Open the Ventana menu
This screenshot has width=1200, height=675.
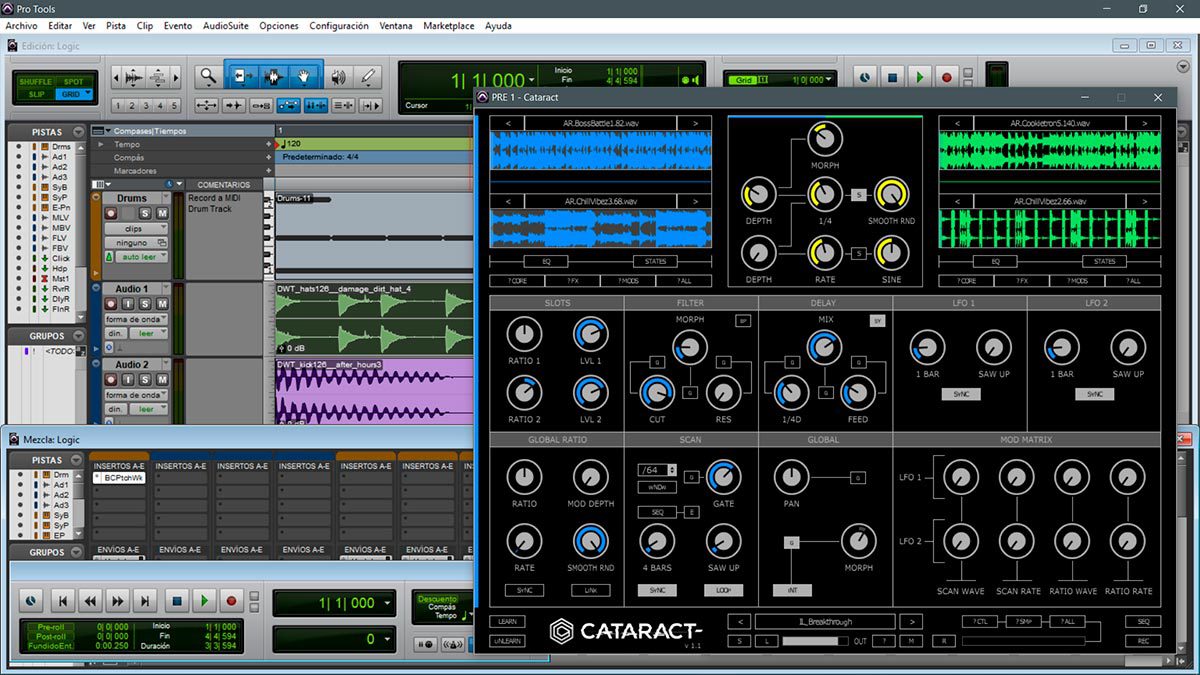[x=395, y=25]
